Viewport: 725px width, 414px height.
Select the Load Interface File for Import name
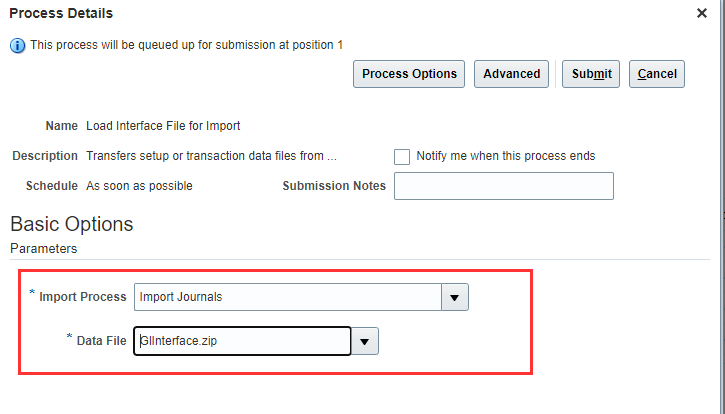(x=163, y=126)
